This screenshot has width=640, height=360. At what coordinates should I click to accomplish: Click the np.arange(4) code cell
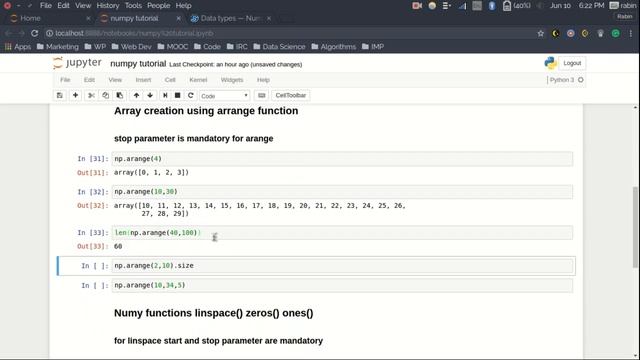click(x=342, y=159)
